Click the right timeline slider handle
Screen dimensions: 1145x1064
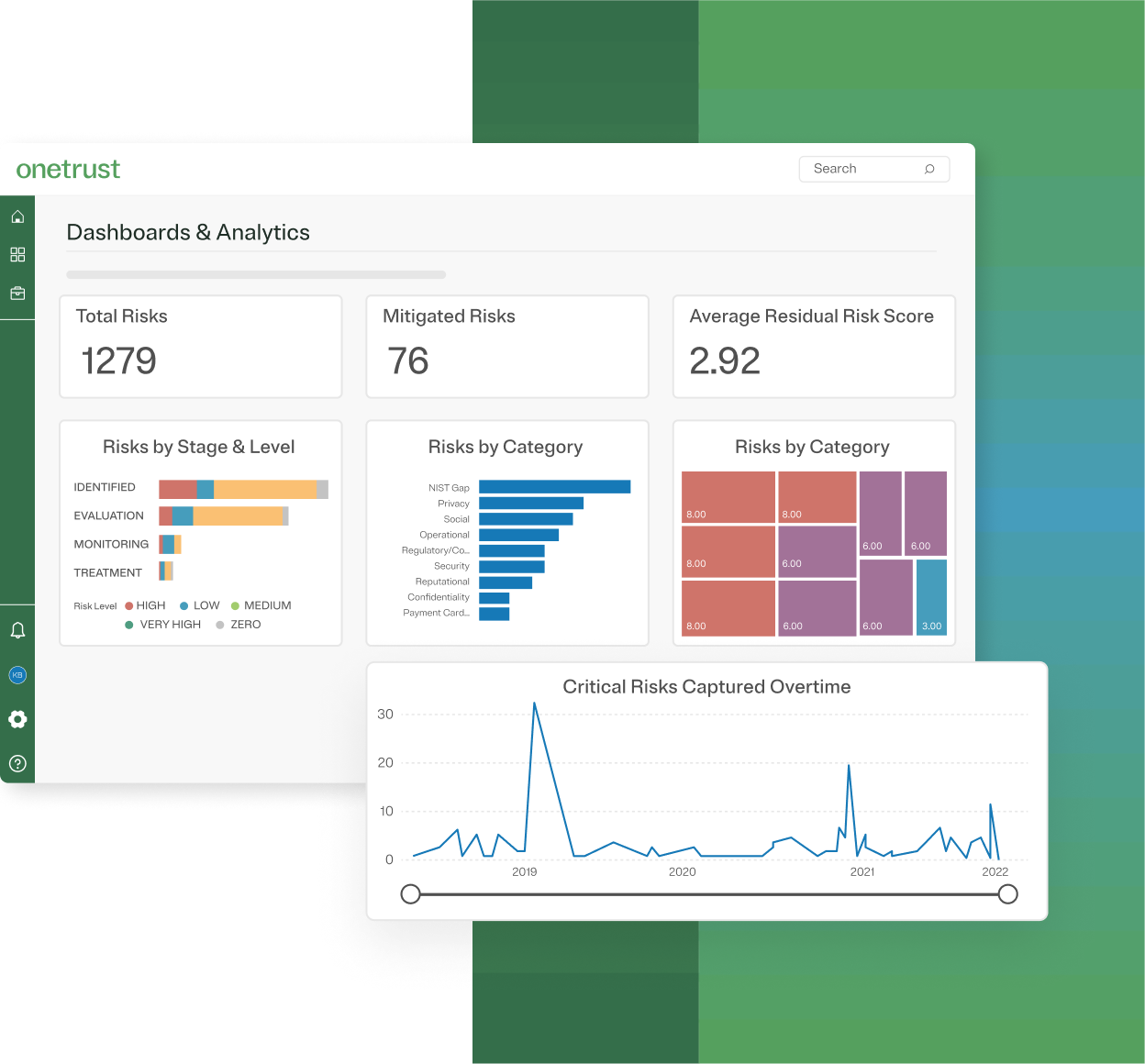tap(1007, 893)
